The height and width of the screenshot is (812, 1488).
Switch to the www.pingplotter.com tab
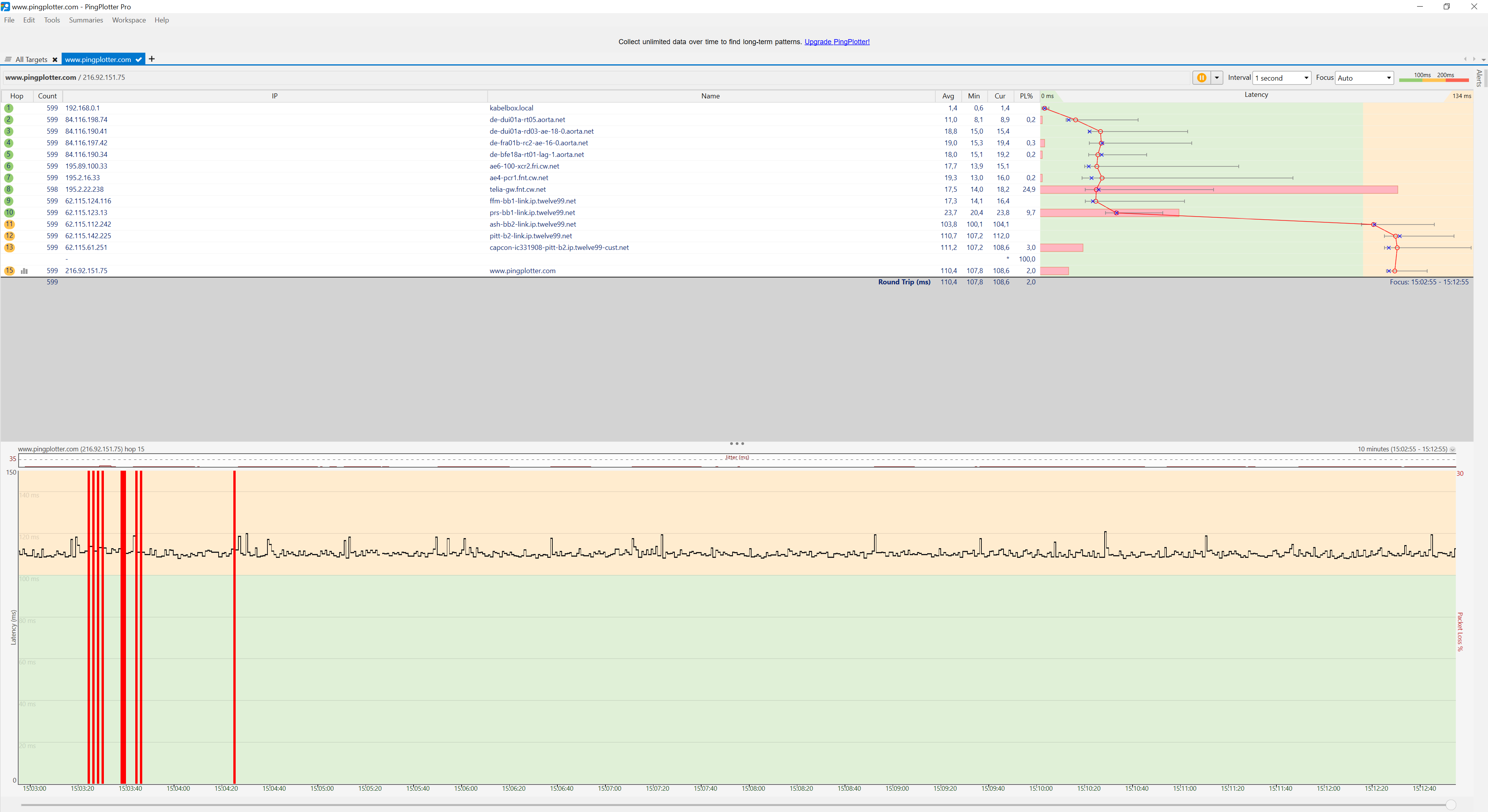coord(98,60)
